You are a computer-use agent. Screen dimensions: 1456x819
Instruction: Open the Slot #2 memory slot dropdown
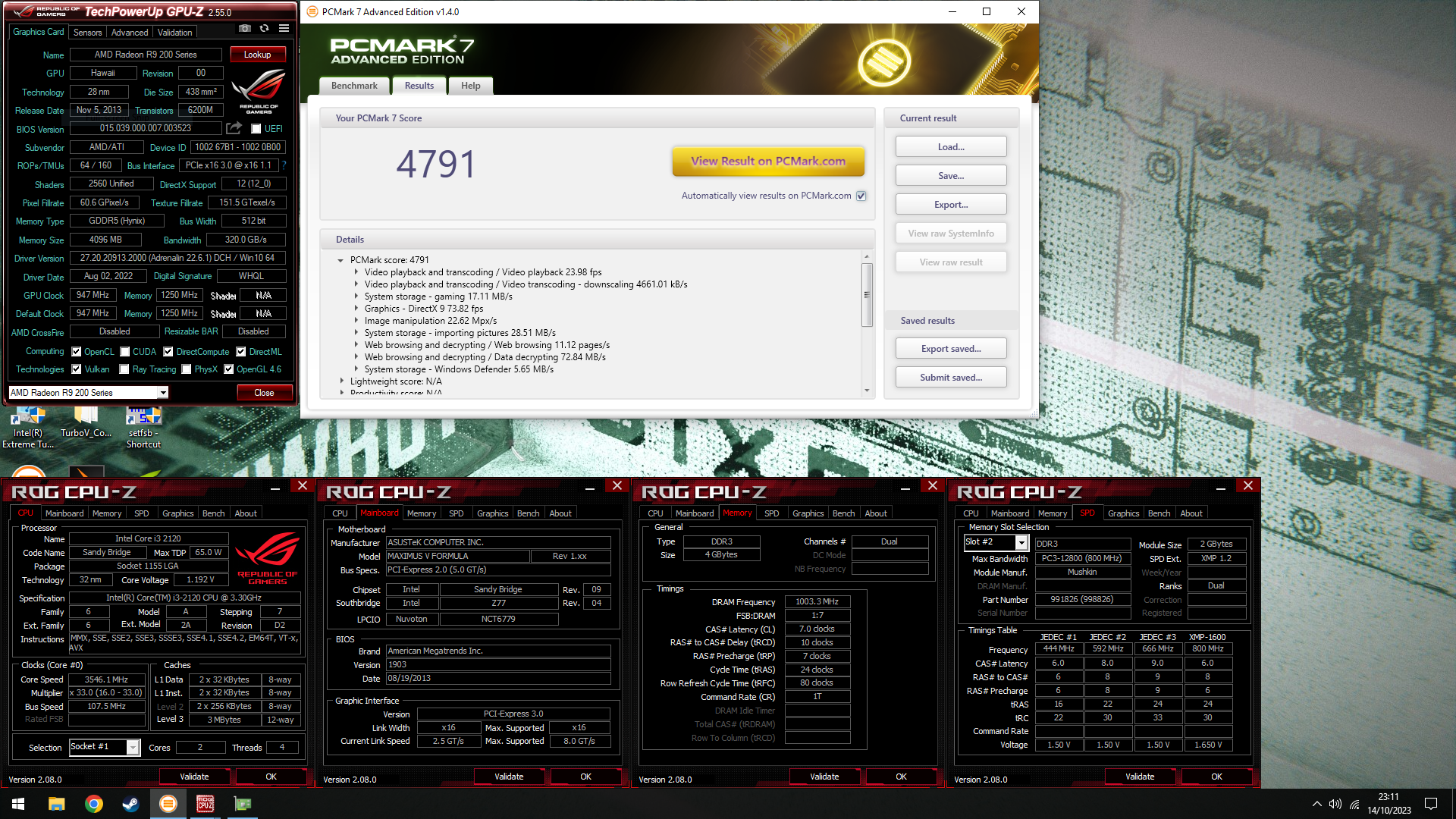point(1021,543)
